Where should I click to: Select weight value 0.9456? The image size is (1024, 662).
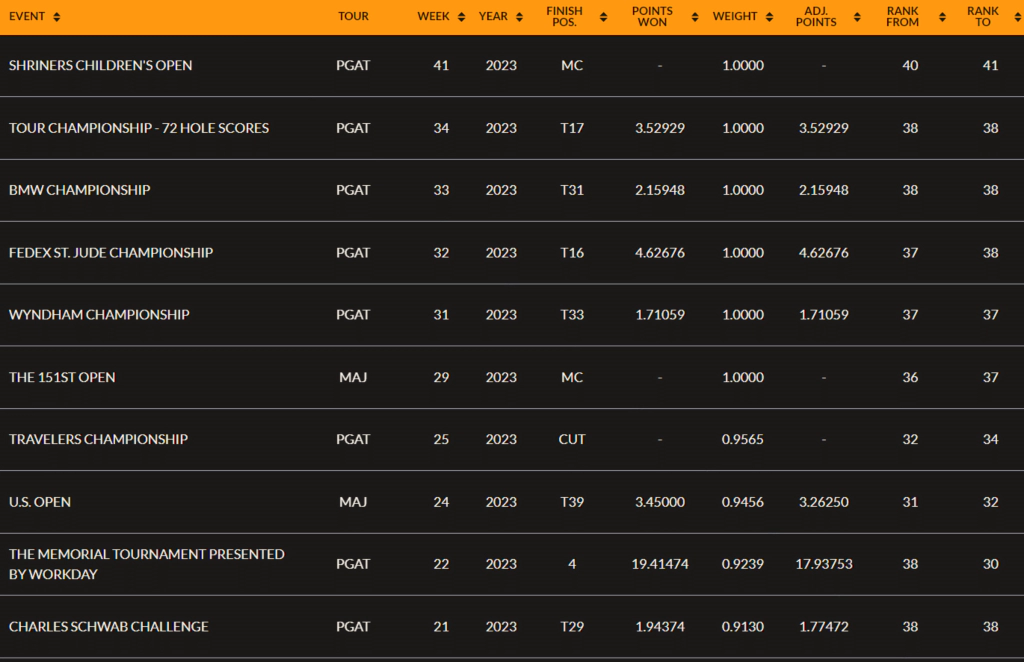click(x=743, y=502)
